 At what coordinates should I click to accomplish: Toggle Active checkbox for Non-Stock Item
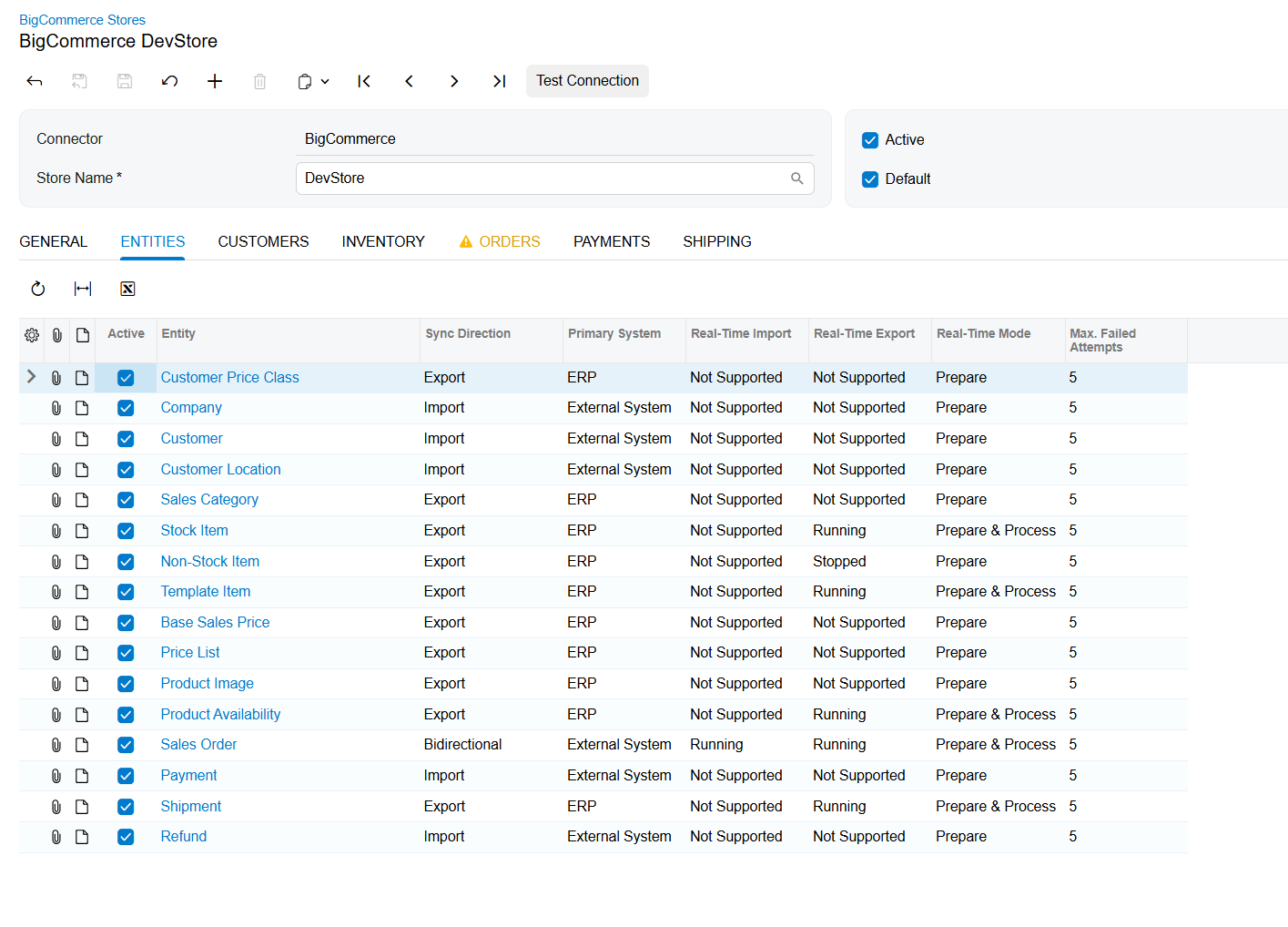pos(126,562)
